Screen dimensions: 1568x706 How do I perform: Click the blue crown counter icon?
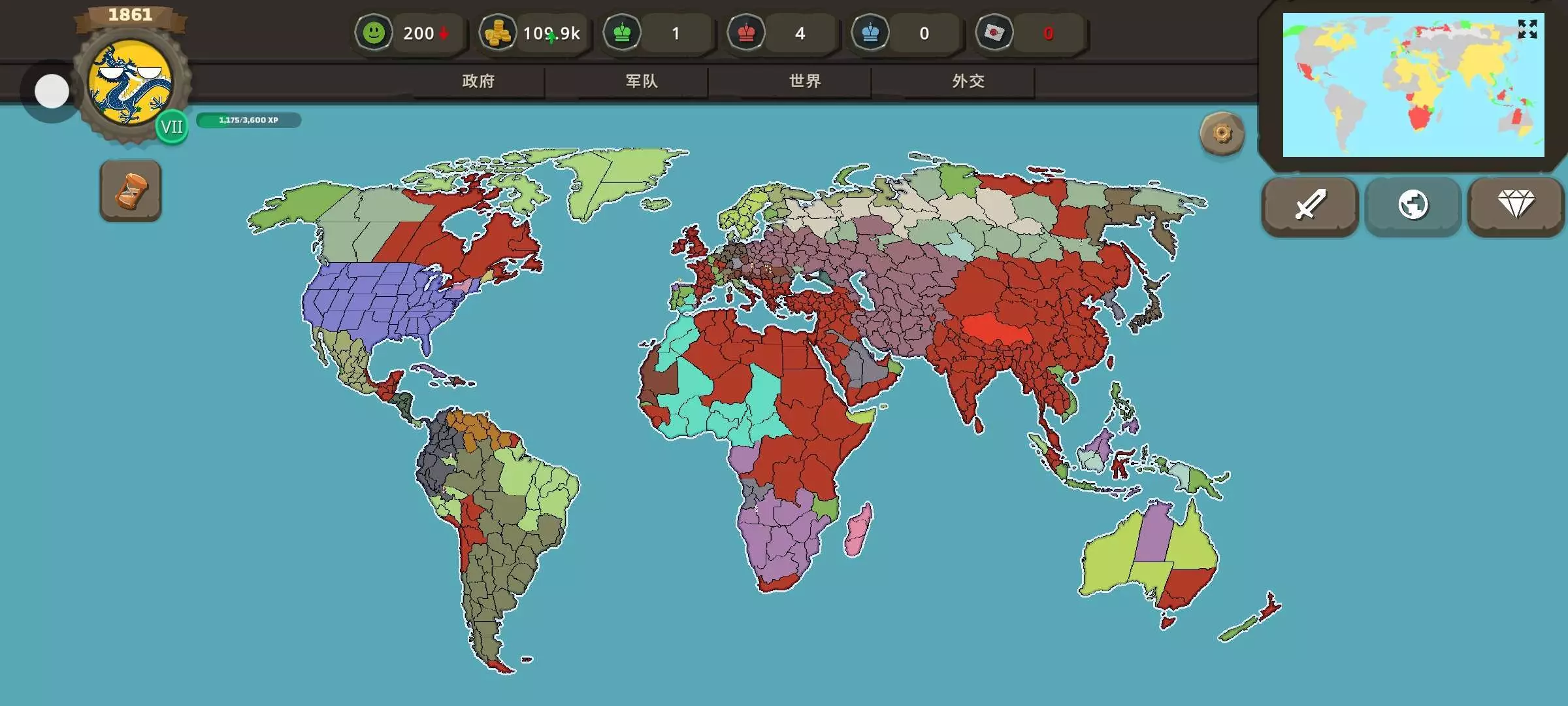pos(870,33)
